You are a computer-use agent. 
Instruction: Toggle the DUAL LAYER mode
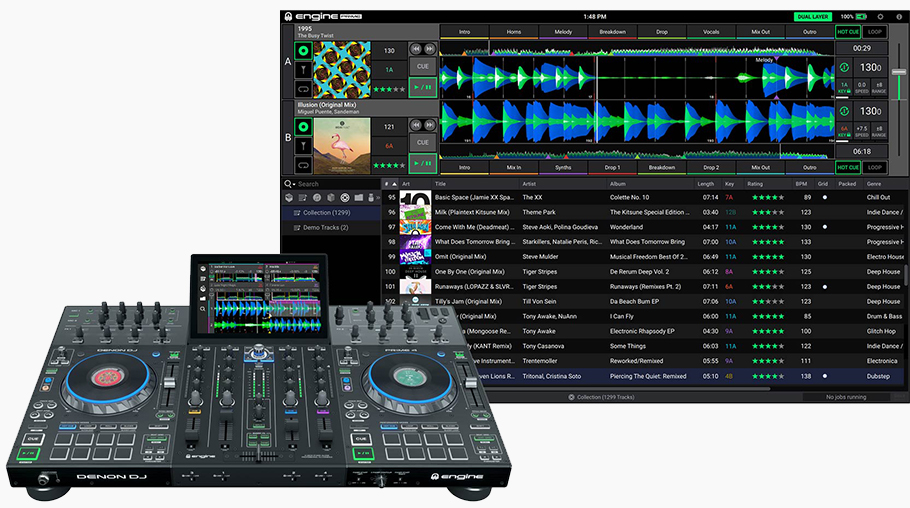coord(812,17)
